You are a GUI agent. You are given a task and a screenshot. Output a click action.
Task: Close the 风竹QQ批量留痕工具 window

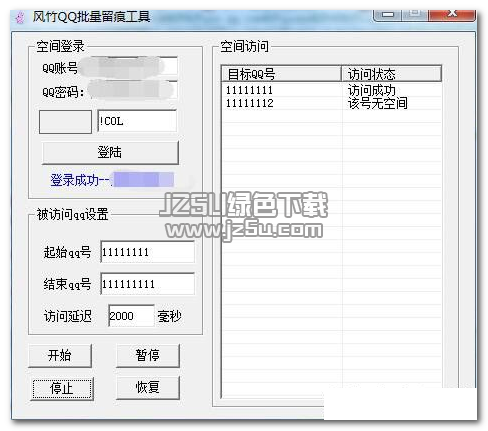coord(452,15)
